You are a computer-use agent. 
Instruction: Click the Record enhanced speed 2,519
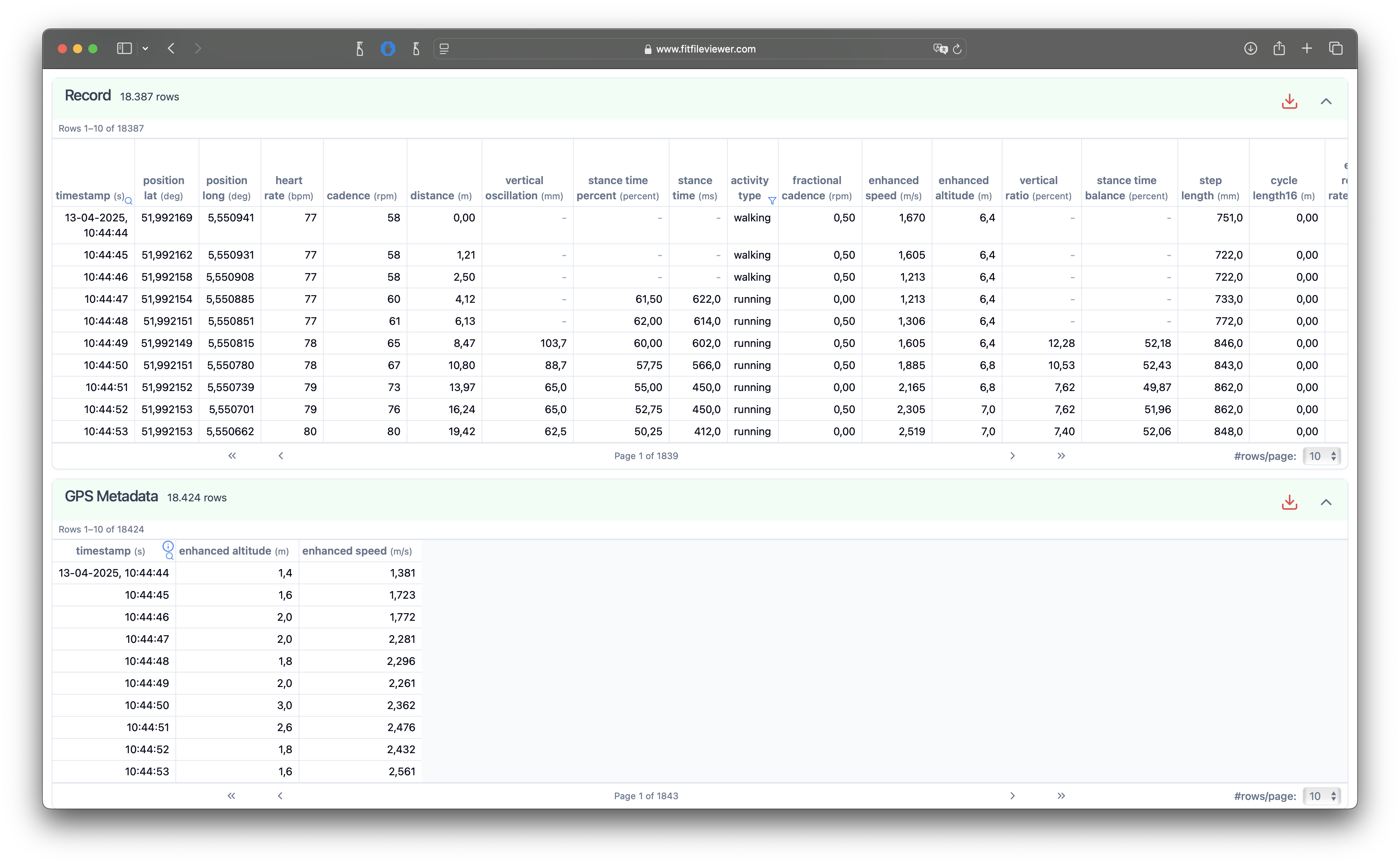(912, 431)
